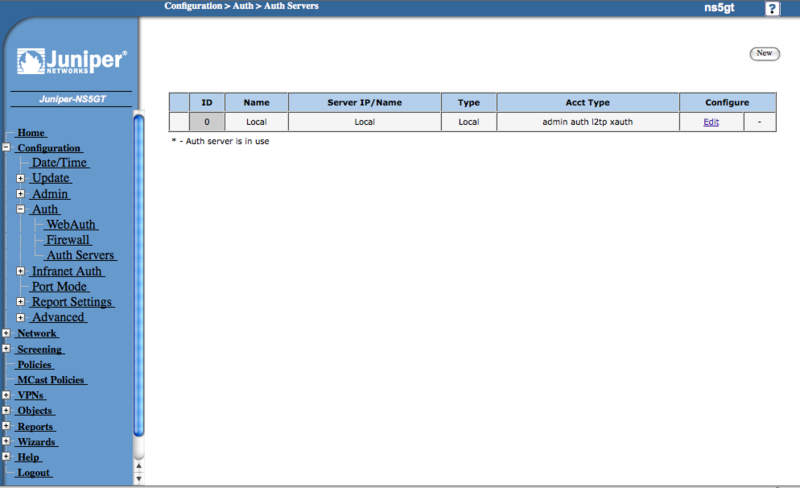Click the Name column header
Image resolution: width=800 pixels, height=488 pixels.
[x=256, y=103]
